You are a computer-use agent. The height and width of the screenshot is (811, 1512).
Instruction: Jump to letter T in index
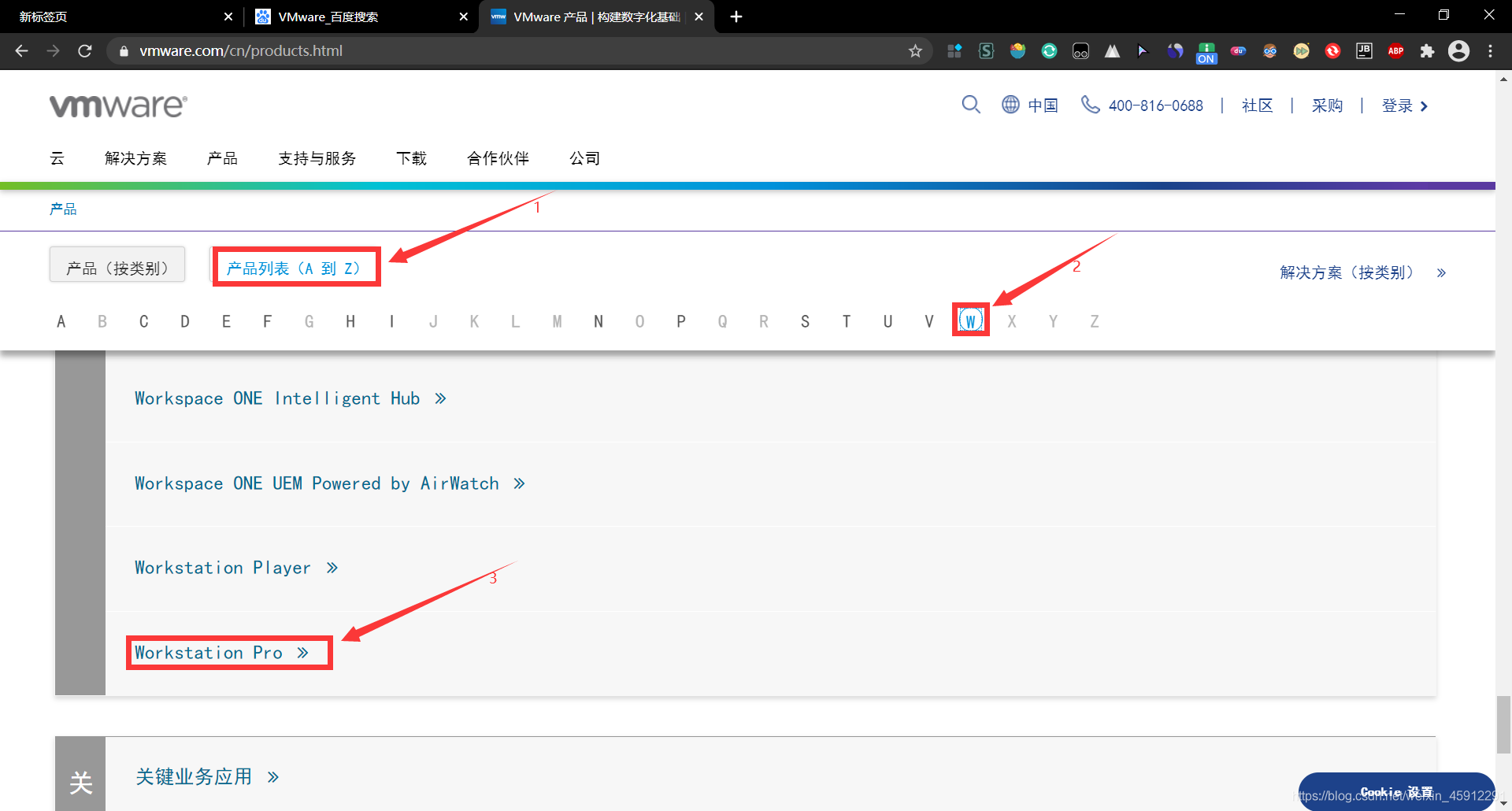point(847,321)
